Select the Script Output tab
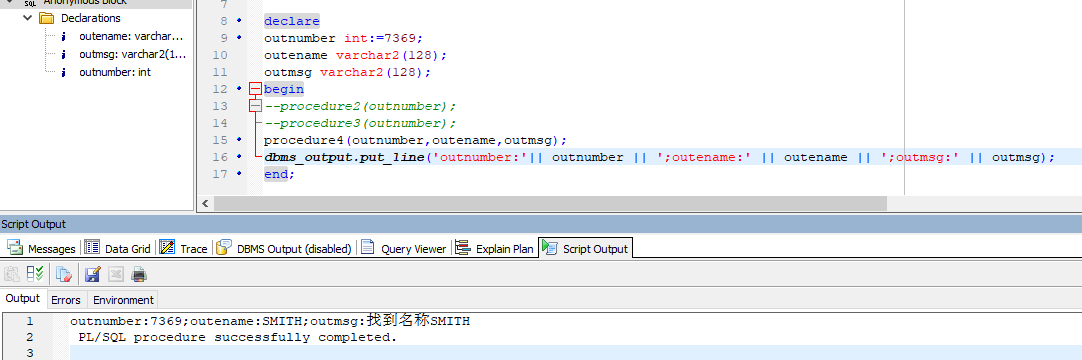This screenshot has width=1082, height=360. [585, 248]
